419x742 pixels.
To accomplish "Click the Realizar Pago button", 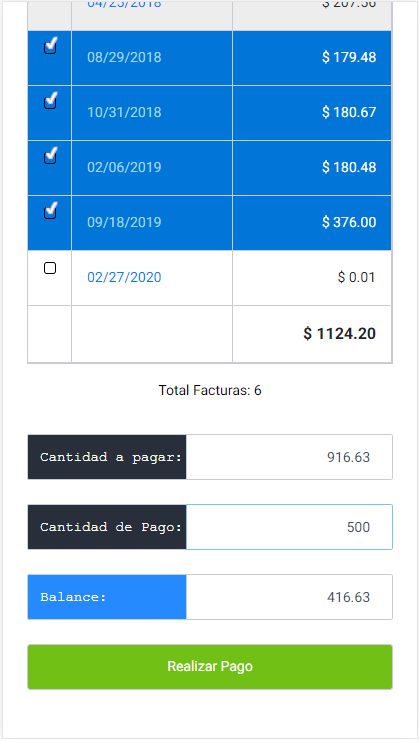I will point(210,667).
